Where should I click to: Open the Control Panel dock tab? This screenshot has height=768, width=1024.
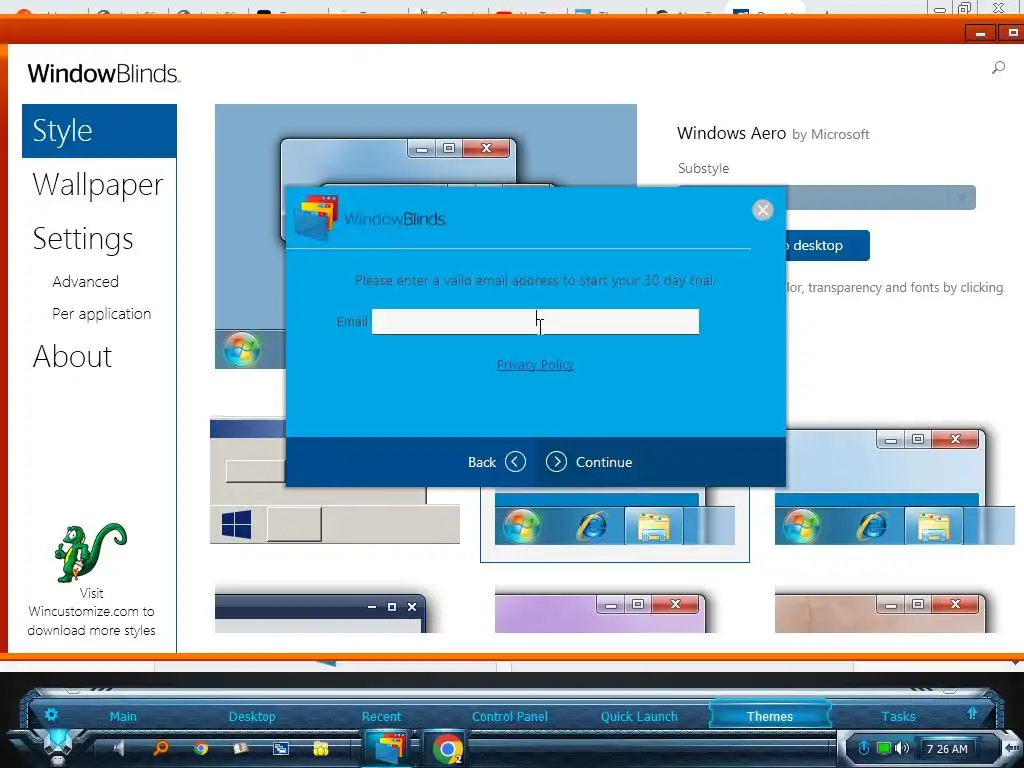point(510,716)
